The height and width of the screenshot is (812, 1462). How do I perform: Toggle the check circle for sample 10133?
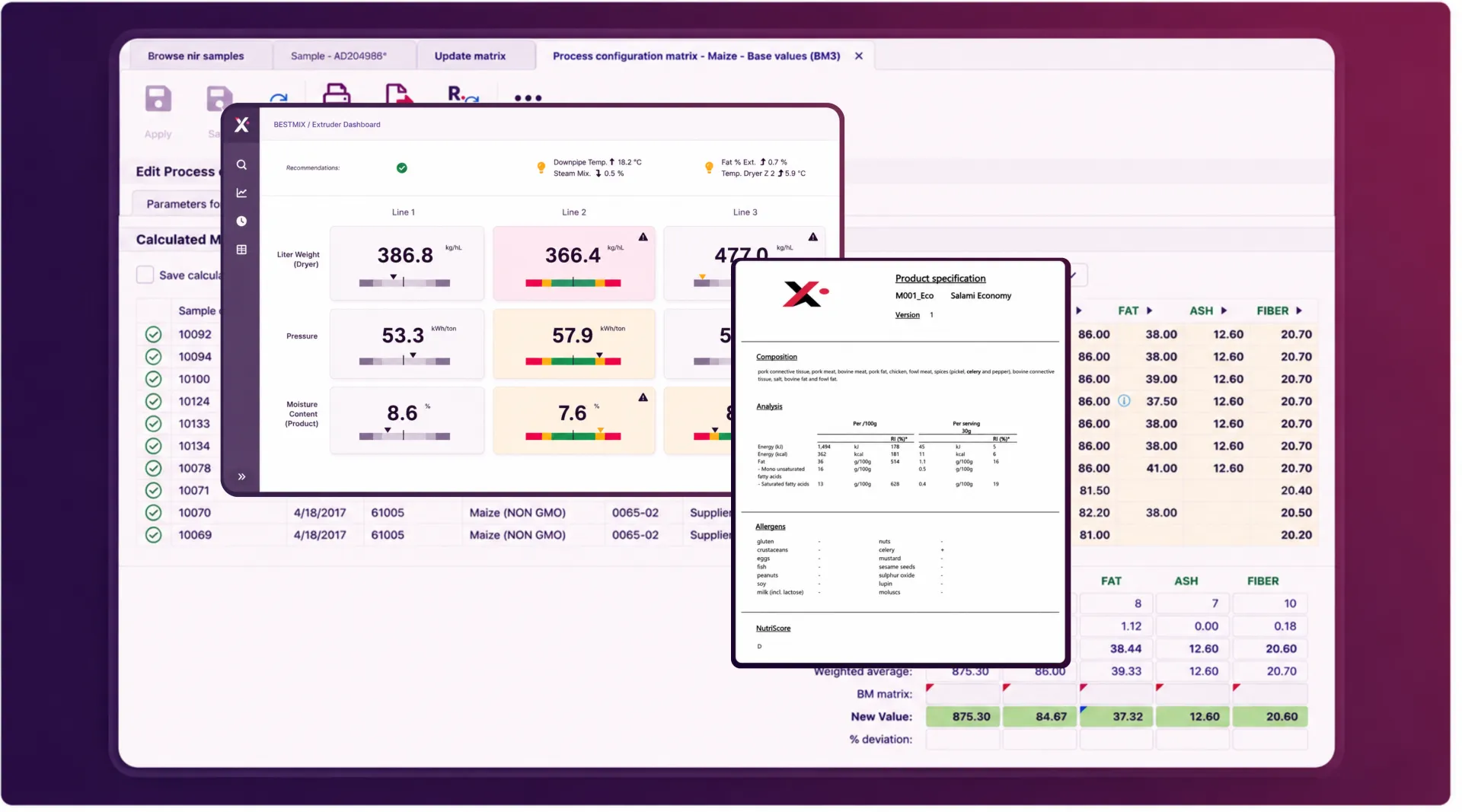point(153,423)
